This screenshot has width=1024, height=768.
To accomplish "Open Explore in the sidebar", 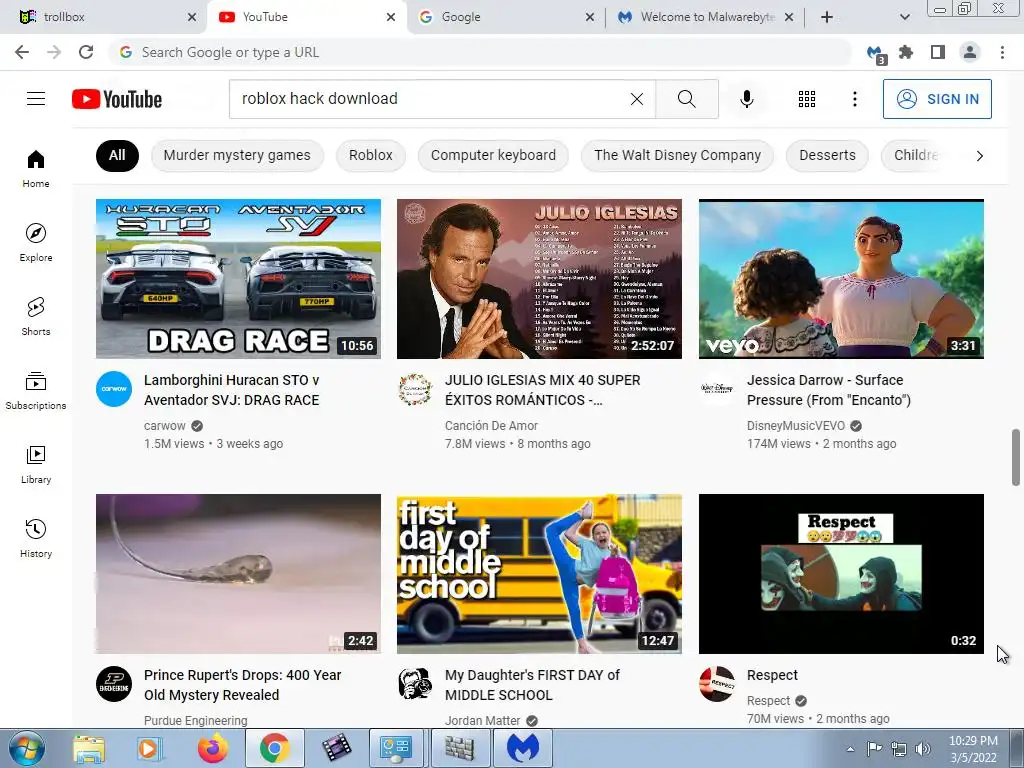I will click(36, 242).
